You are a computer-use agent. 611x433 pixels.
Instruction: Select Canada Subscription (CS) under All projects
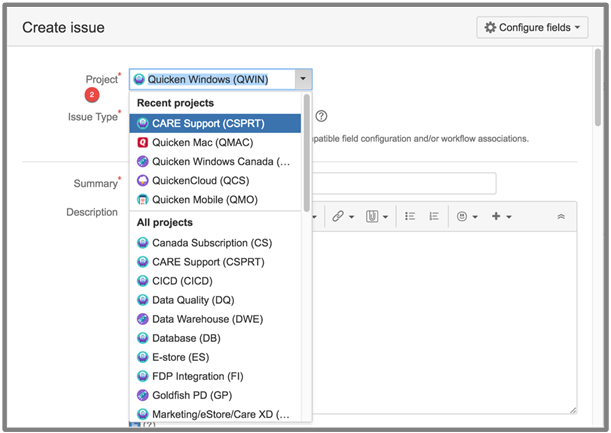(x=211, y=242)
